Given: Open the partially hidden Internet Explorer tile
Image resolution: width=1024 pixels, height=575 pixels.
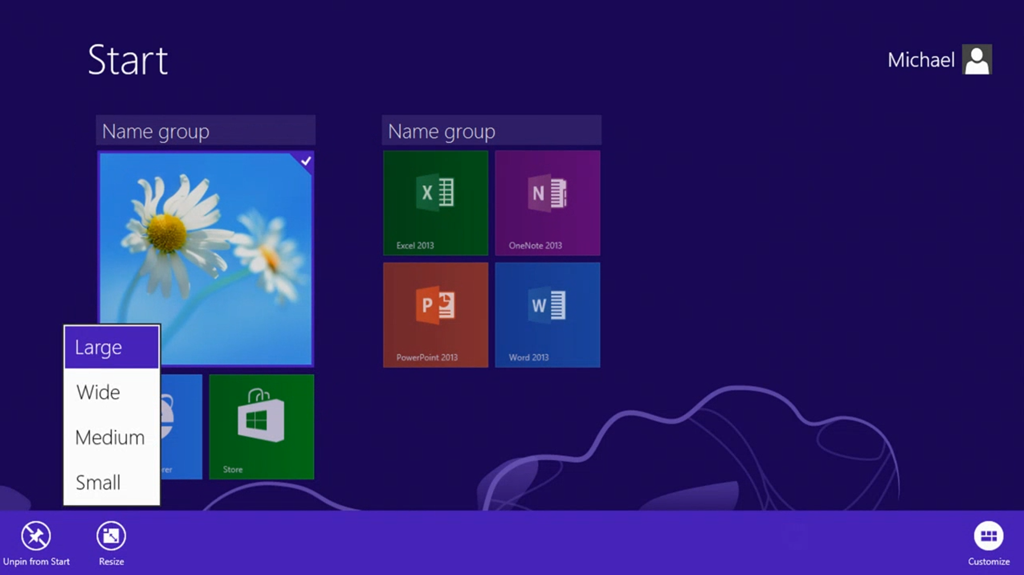Looking at the screenshot, I should click(x=181, y=427).
